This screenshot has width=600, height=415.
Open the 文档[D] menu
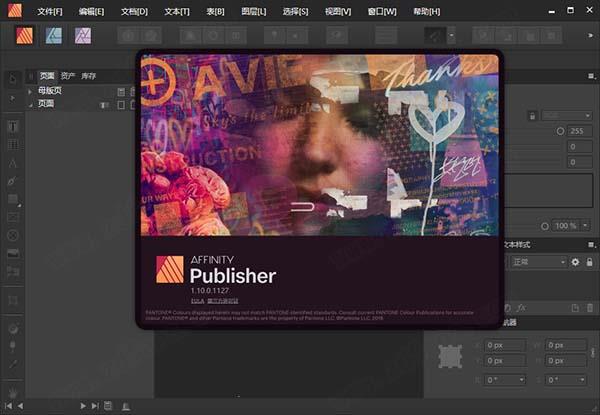click(x=134, y=11)
